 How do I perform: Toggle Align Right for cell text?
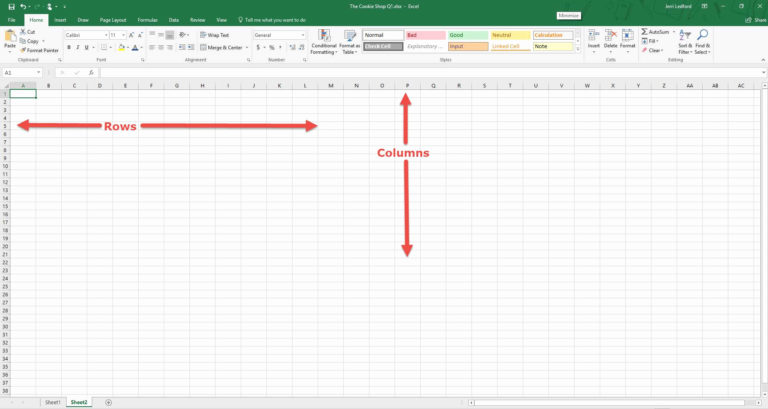pos(169,48)
